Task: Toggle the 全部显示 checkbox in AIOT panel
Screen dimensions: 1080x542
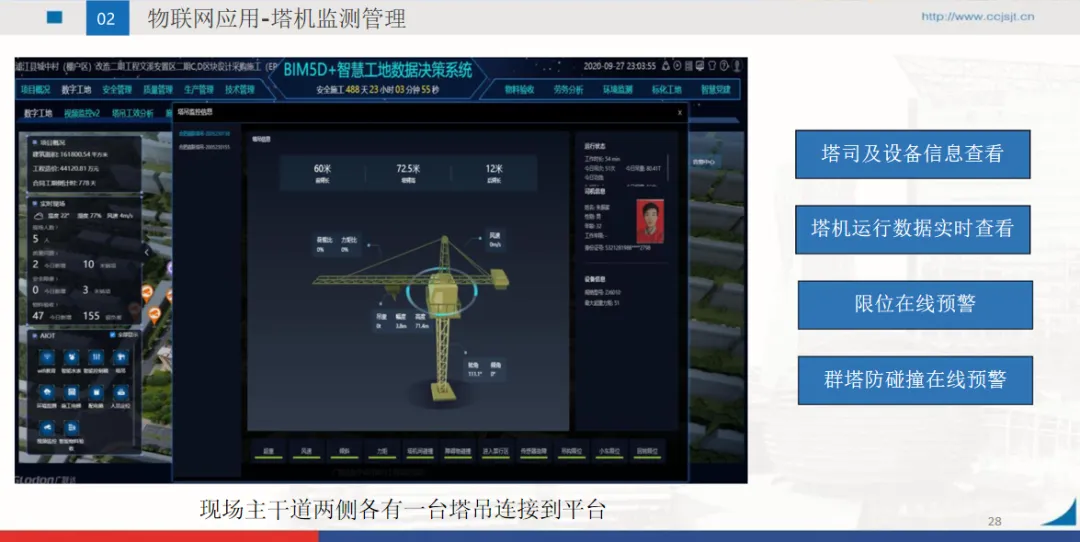Action: (112, 335)
